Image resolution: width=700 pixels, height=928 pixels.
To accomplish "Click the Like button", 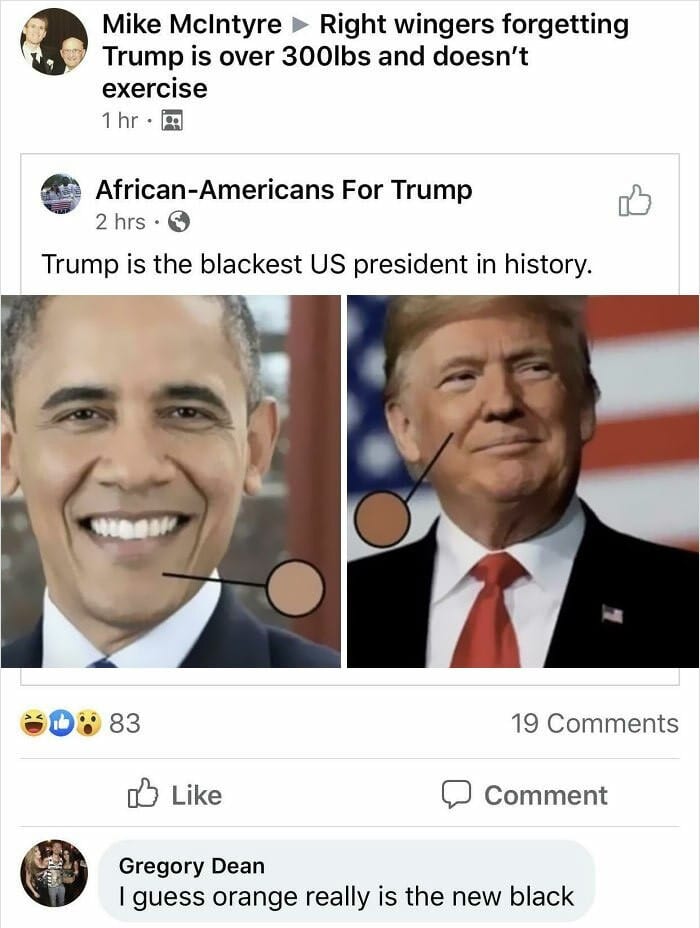I will tap(175, 794).
